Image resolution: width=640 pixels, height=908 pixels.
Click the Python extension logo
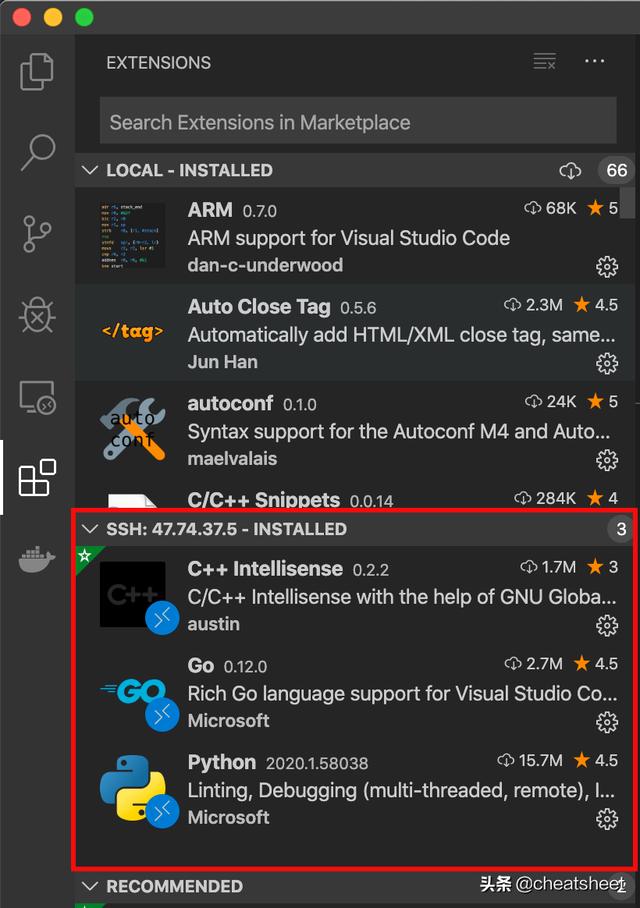click(x=133, y=788)
